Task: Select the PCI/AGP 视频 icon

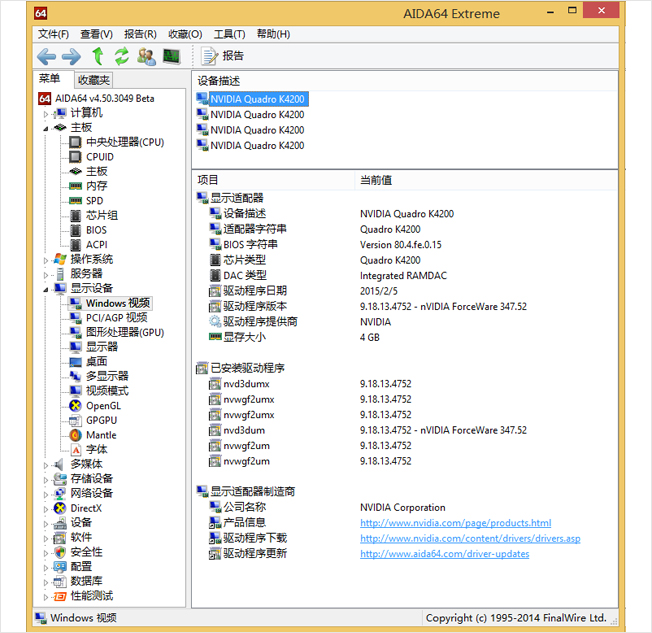Action: pyautogui.click(x=75, y=318)
